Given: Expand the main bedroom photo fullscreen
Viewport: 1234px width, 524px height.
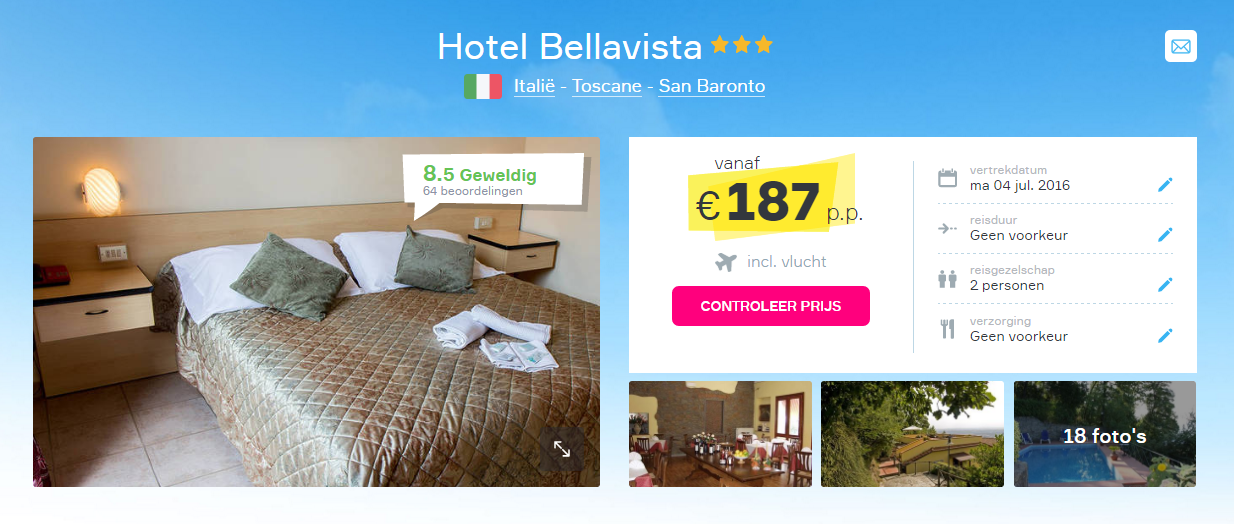Looking at the screenshot, I should (562, 450).
